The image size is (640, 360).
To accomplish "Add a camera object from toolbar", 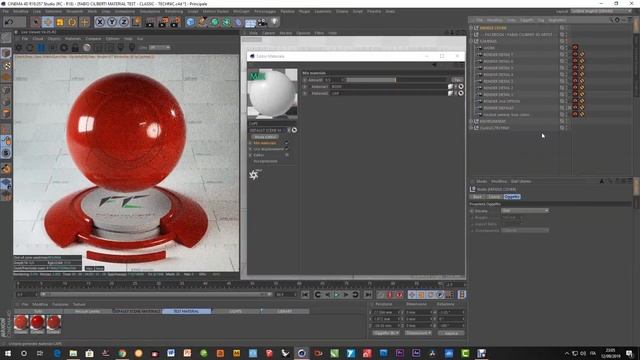I will (262, 22).
